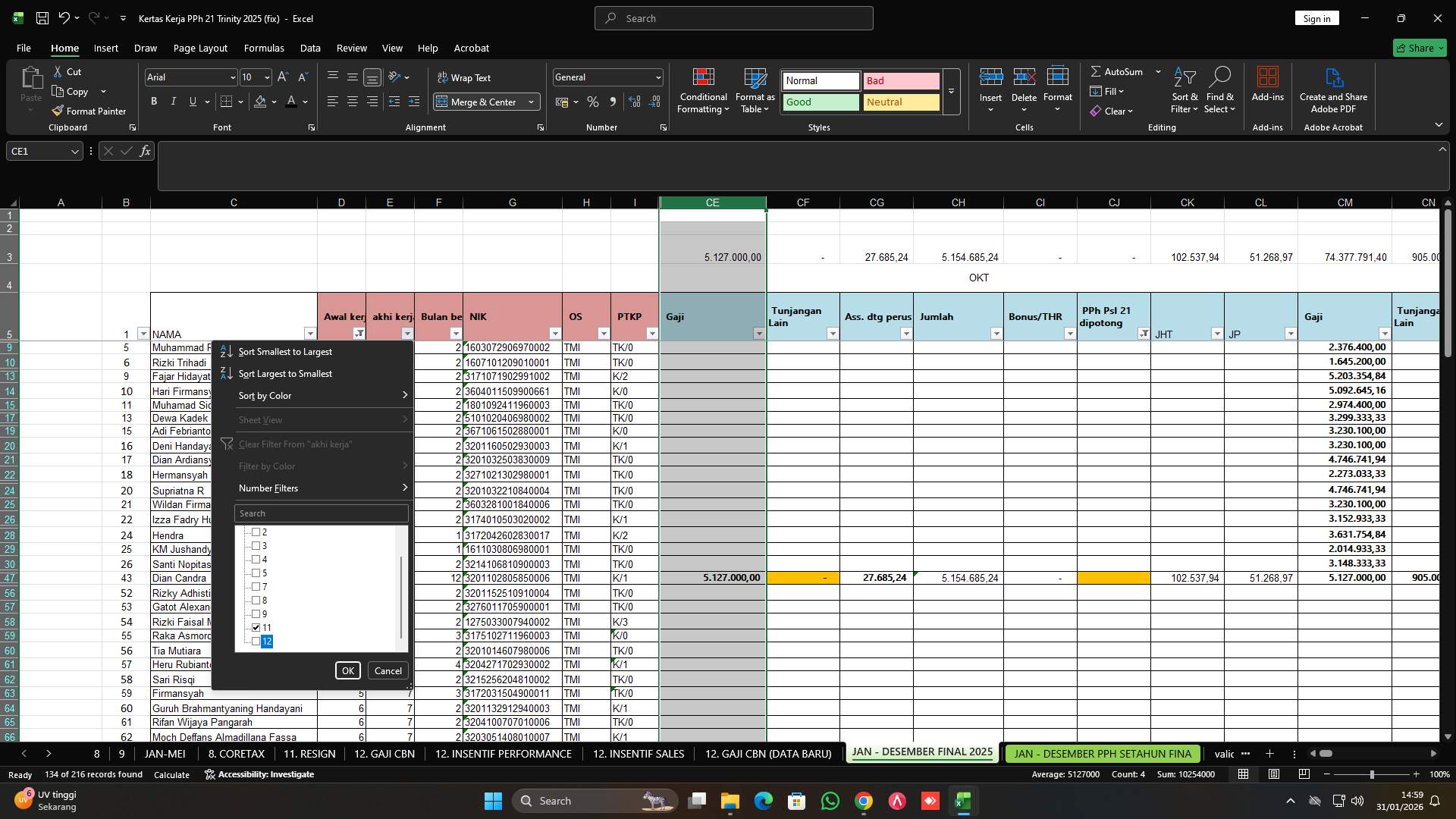Apply Percent Style formatting
This screenshot has width=1456, height=819.
pos(593,102)
